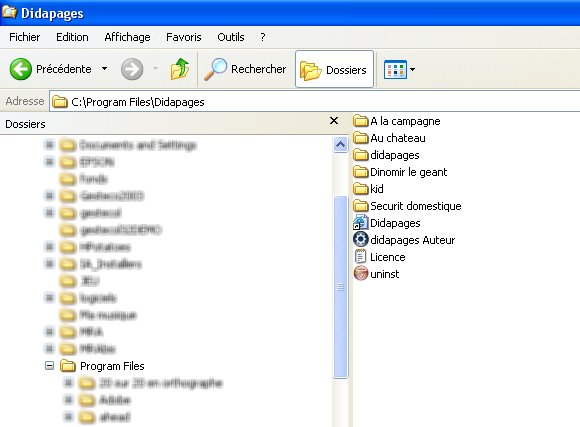The height and width of the screenshot is (427, 580).
Task: Open the Favoris menu
Action: pyautogui.click(x=183, y=37)
